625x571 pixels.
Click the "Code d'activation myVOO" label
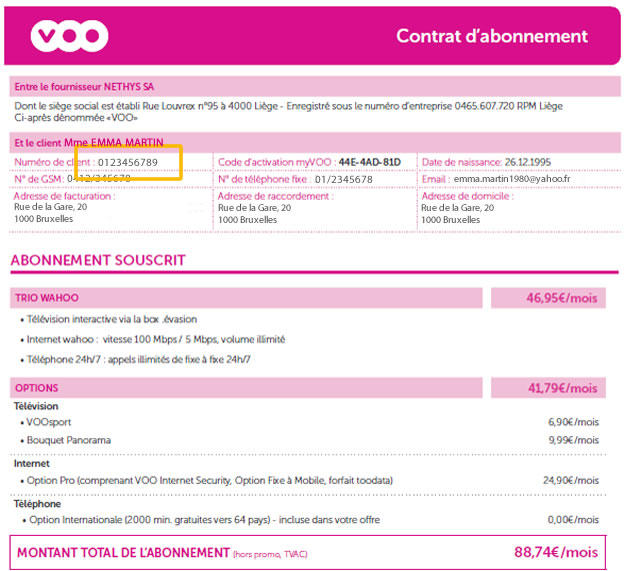(275, 162)
